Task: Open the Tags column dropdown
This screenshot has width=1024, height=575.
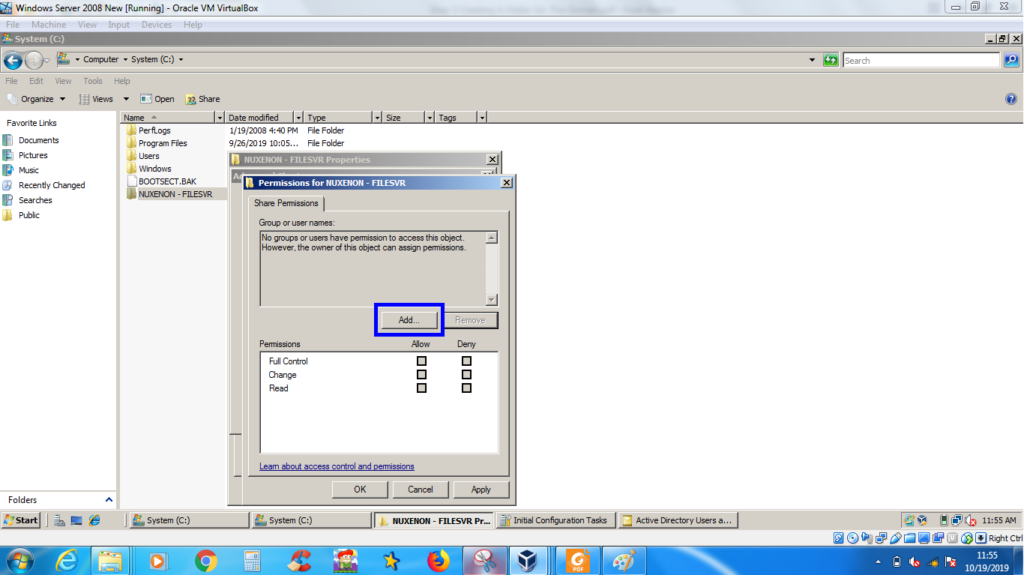Action: 482,118
